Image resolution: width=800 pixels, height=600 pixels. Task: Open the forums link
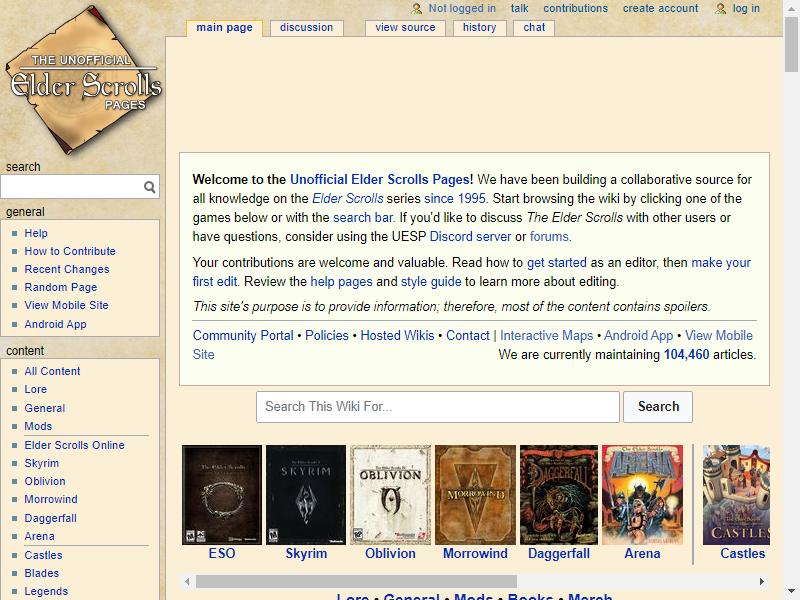tap(549, 237)
